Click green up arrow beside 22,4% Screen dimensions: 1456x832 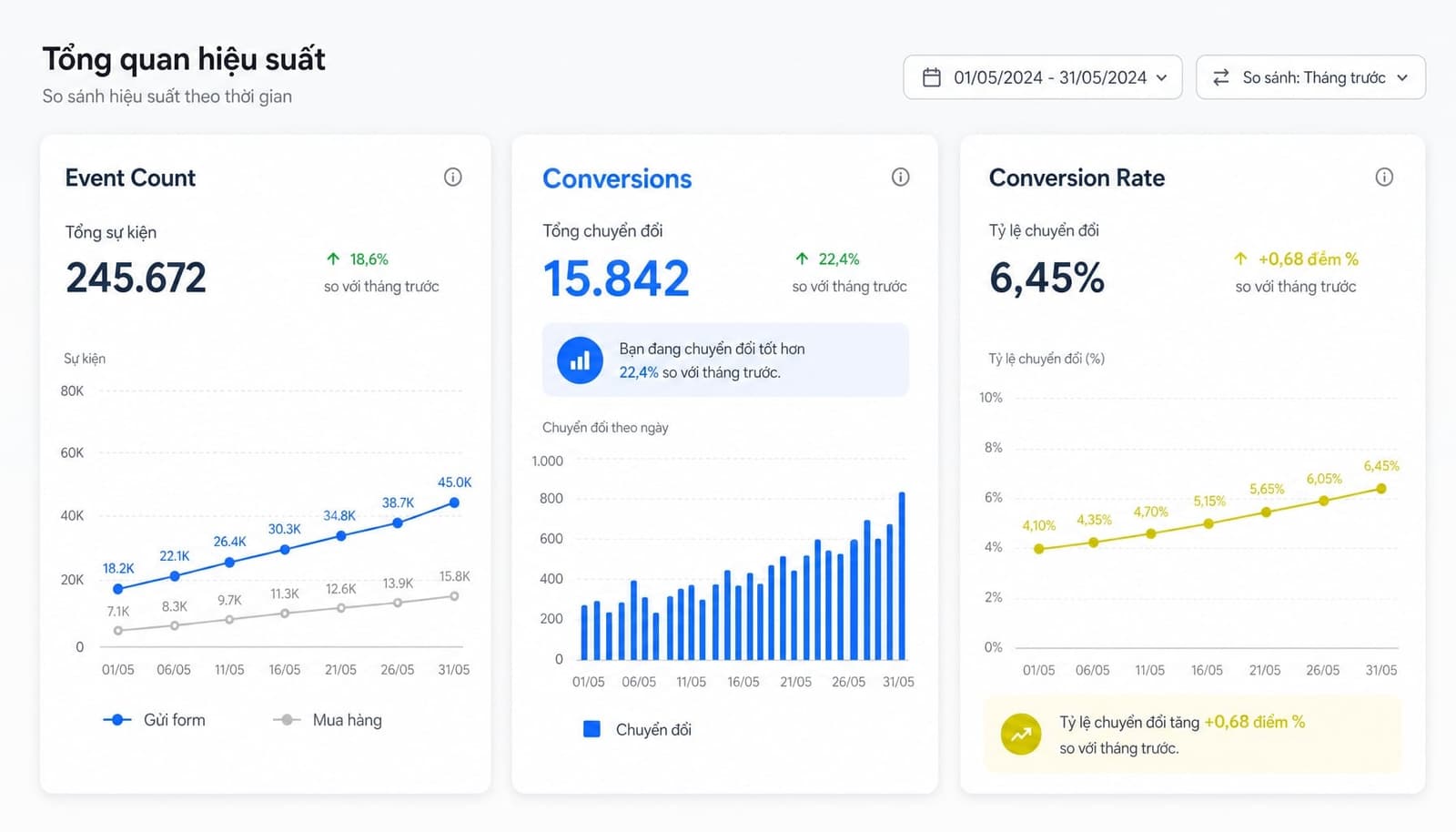[802, 259]
